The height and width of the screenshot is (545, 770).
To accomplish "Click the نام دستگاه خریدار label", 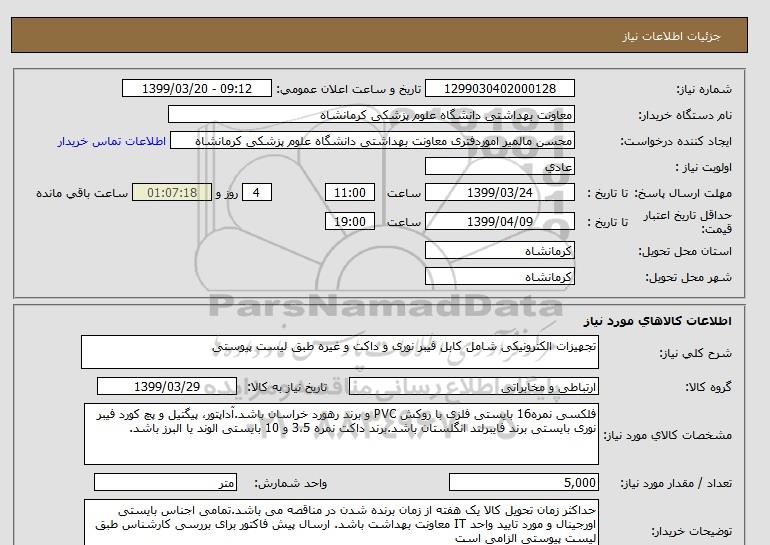I will 685,115.
